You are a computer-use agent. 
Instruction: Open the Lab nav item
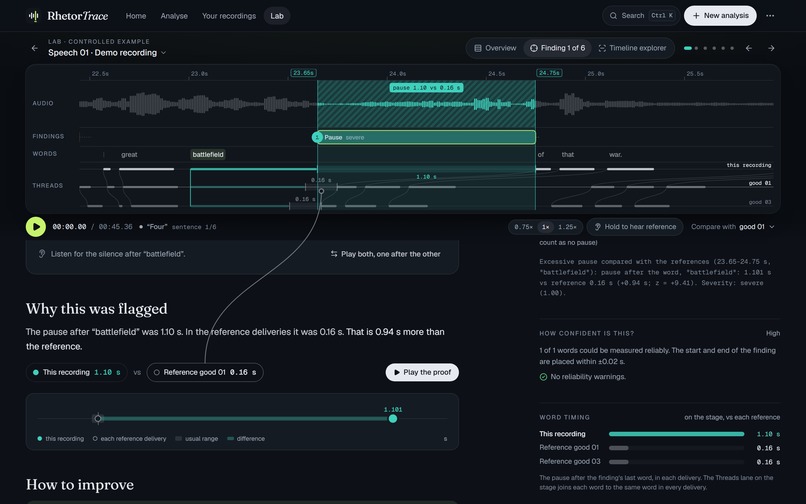(277, 16)
